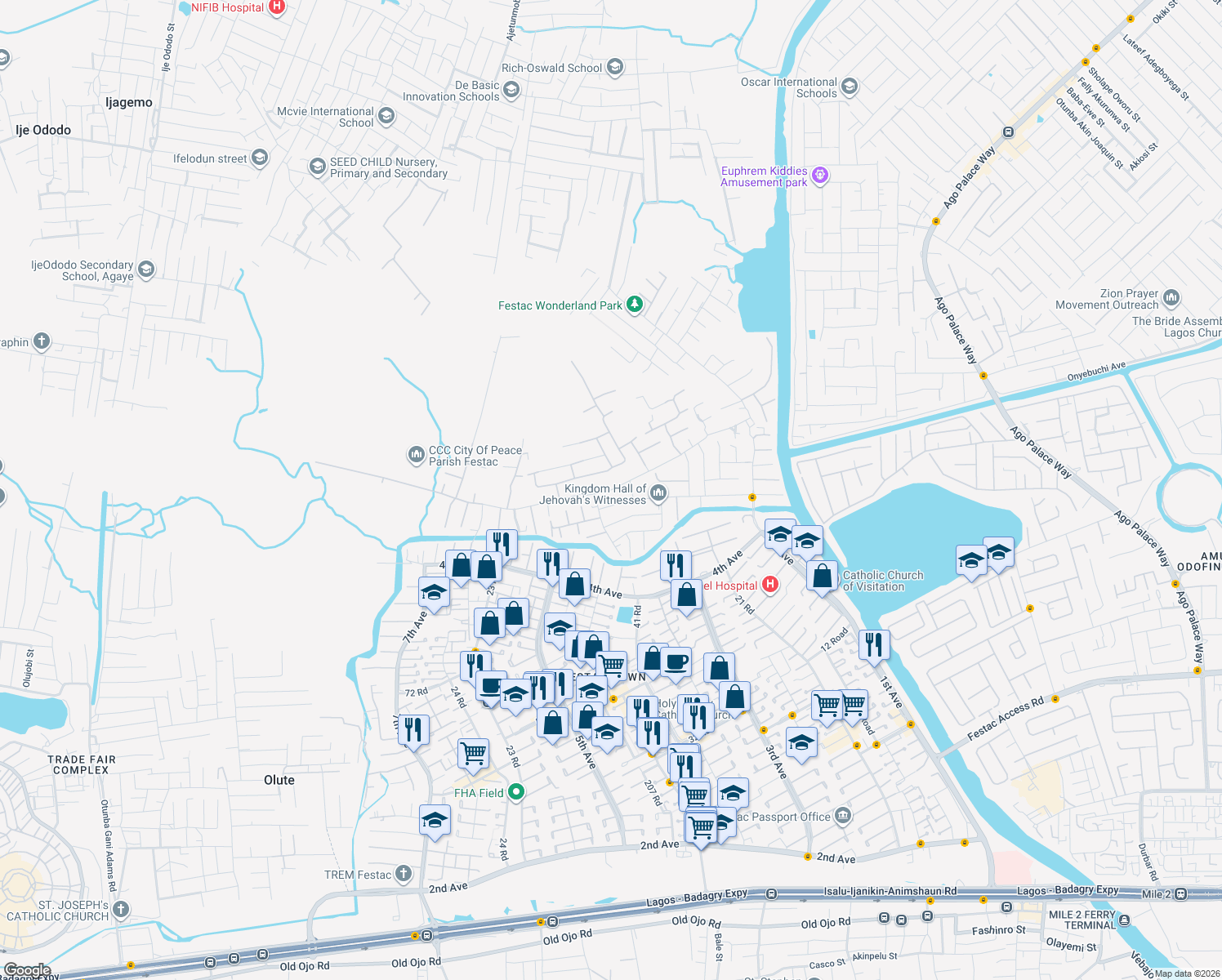Open the Festac Wonderland Park tree icon

pos(635,305)
